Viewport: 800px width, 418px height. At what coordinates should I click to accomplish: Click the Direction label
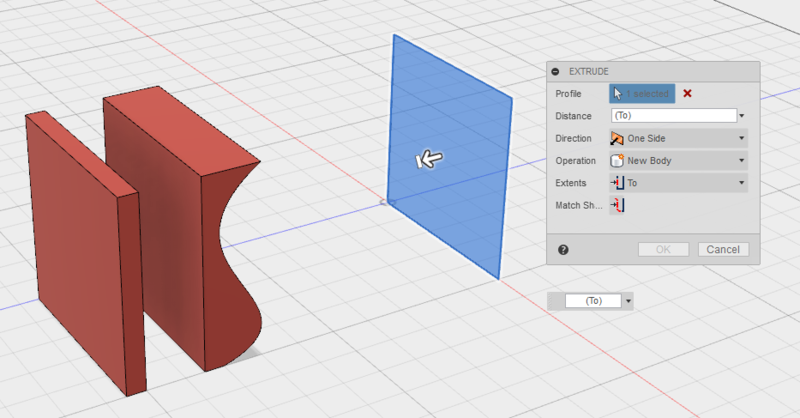coord(573,138)
